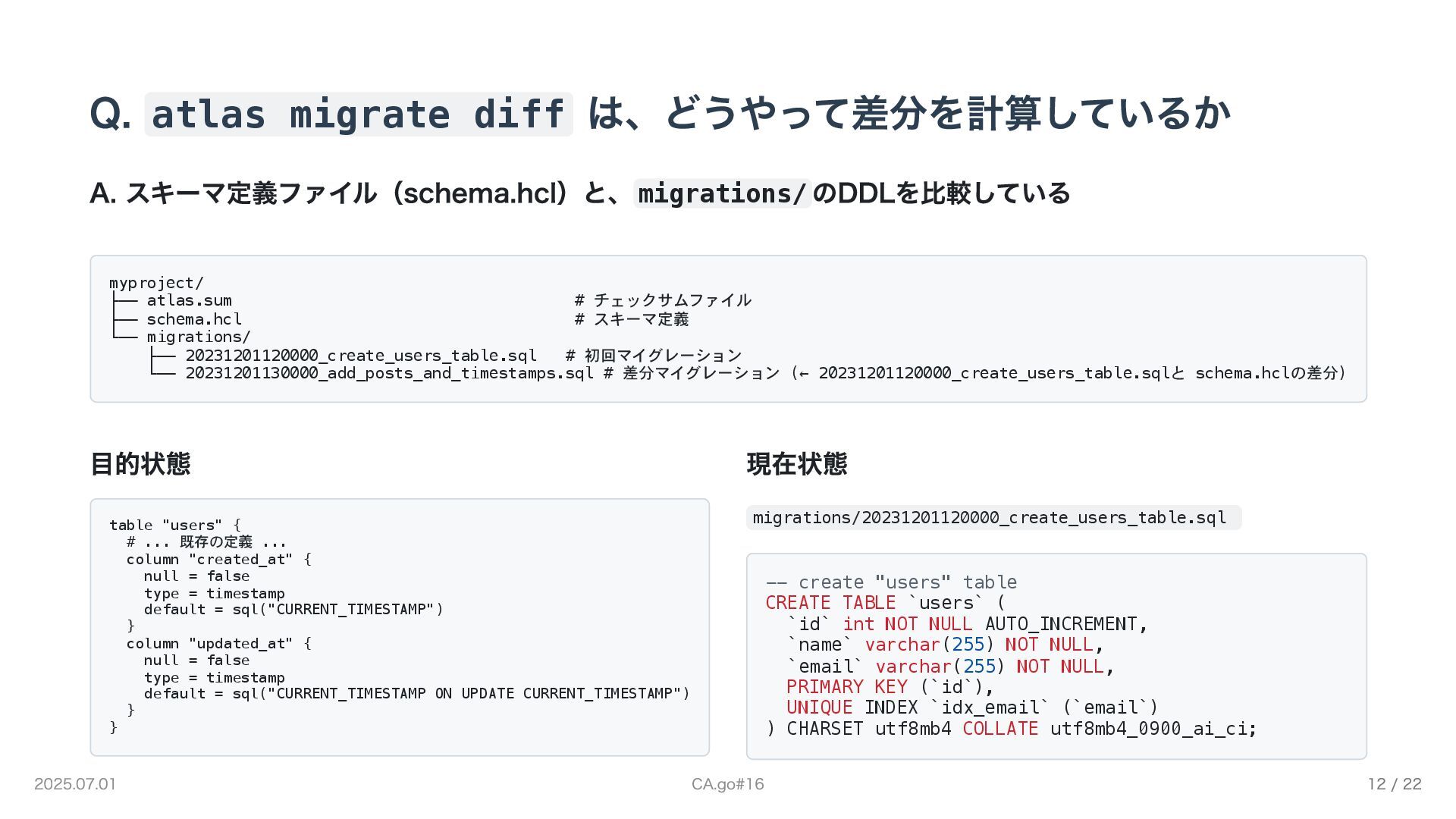Screen dimensions: 1456x819
Task: Click the column "created_at" line
Action: pyautogui.click(x=218, y=560)
